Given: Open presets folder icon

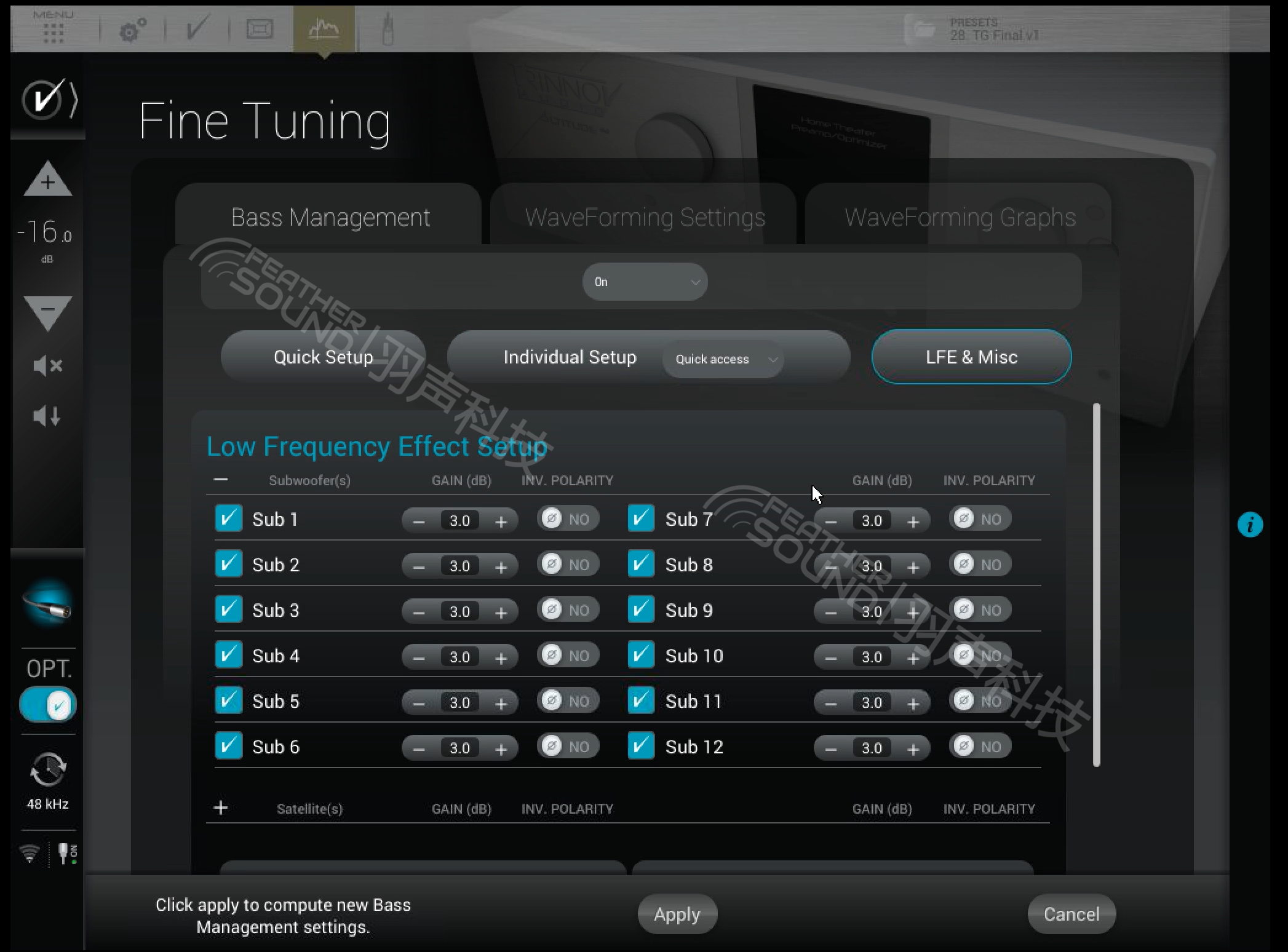Looking at the screenshot, I should 923,29.
